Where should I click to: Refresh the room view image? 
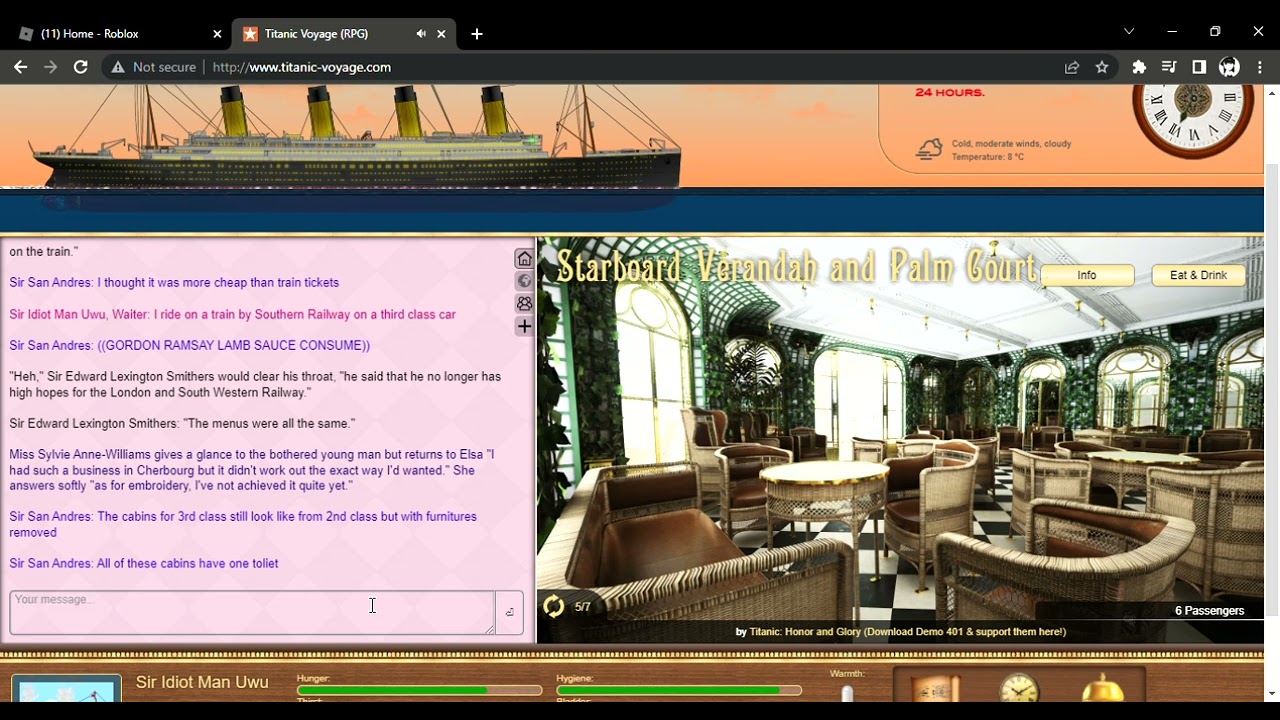point(553,606)
